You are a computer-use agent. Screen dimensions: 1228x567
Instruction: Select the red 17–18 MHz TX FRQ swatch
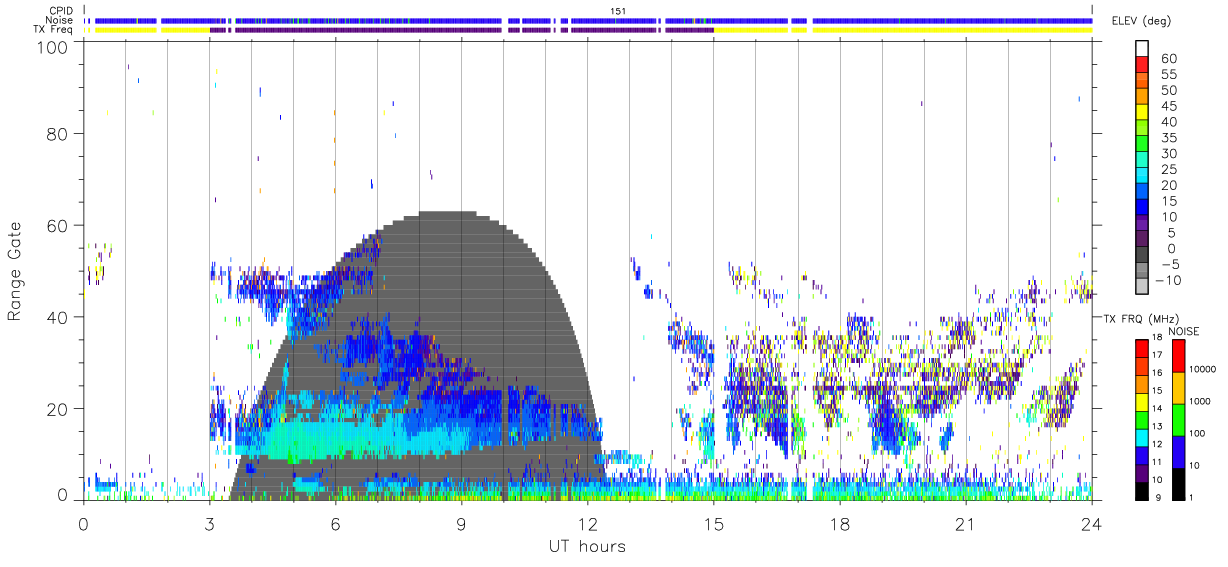pos(1142,349)
